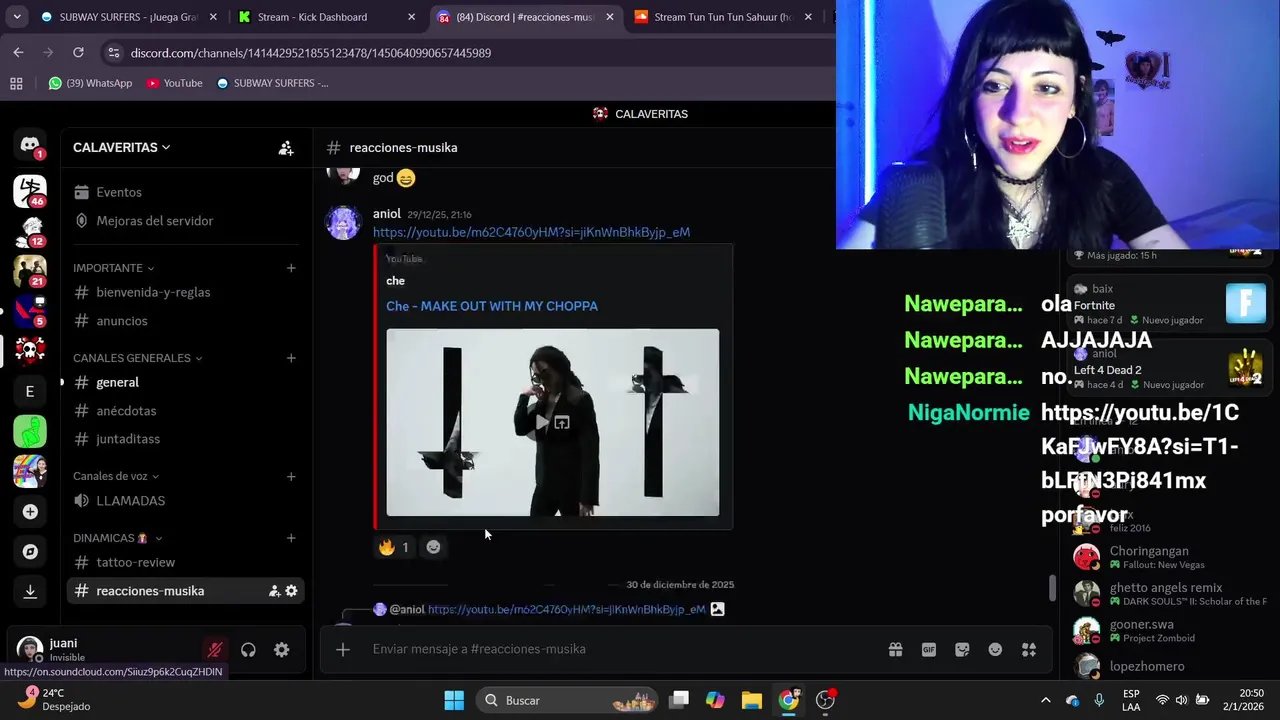Click Windows Start button
Image resolution: width=1280 pixels, height=720 pixels.
click(454, 700)
